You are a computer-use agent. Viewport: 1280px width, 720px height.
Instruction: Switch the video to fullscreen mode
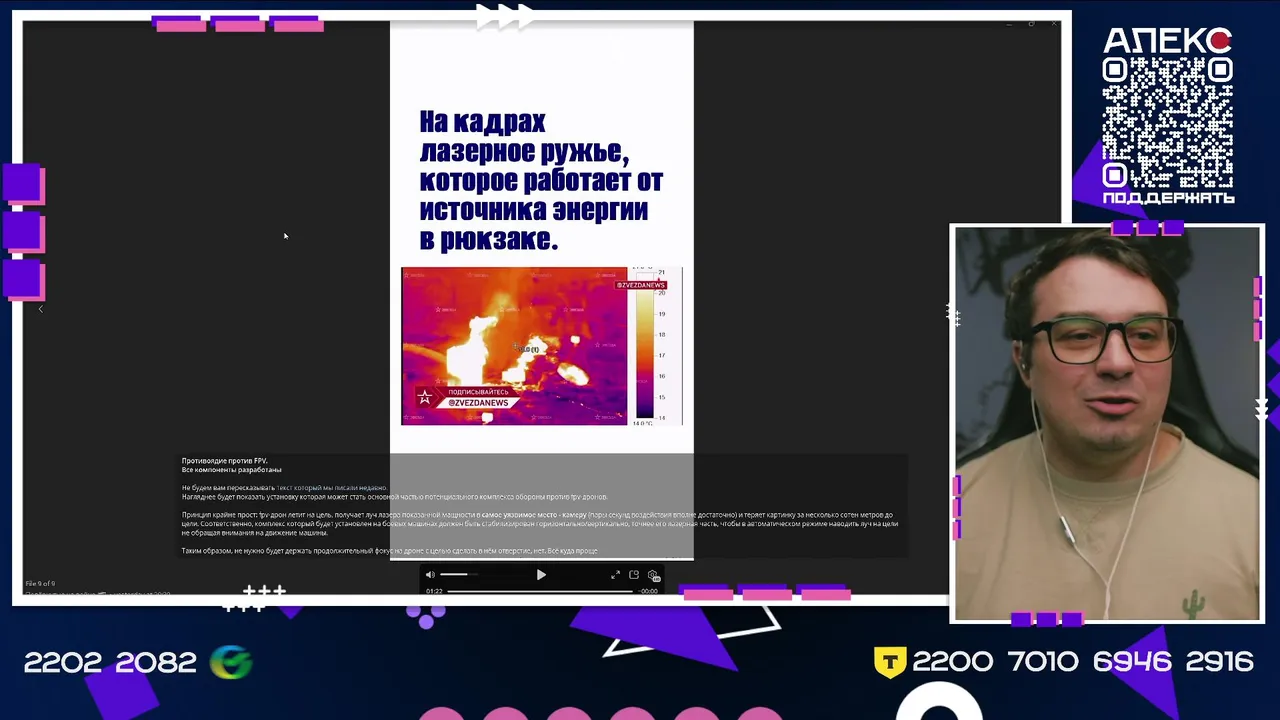615,575
